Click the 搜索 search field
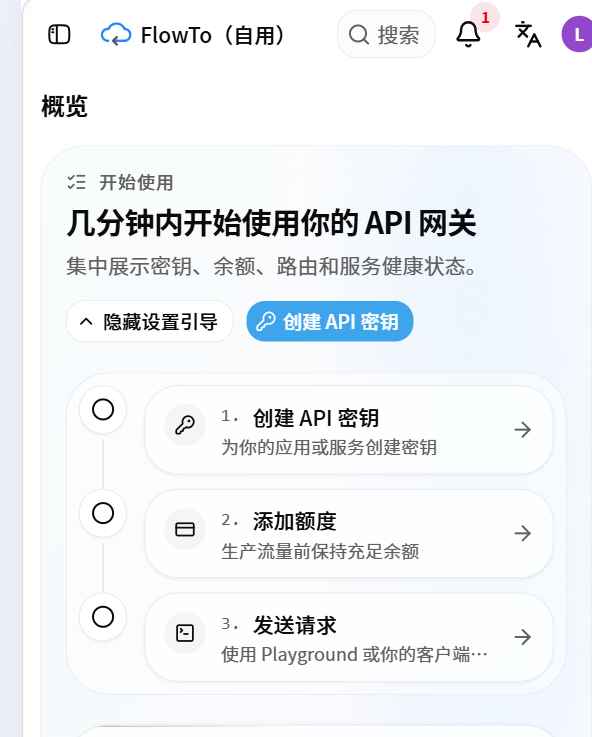592x737 pixels. click(386, 34)
